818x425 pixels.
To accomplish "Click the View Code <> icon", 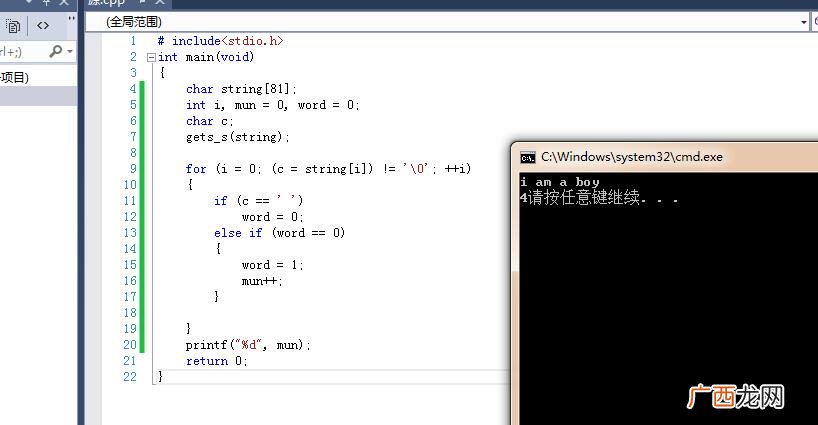I will click(x=43, y=25).
